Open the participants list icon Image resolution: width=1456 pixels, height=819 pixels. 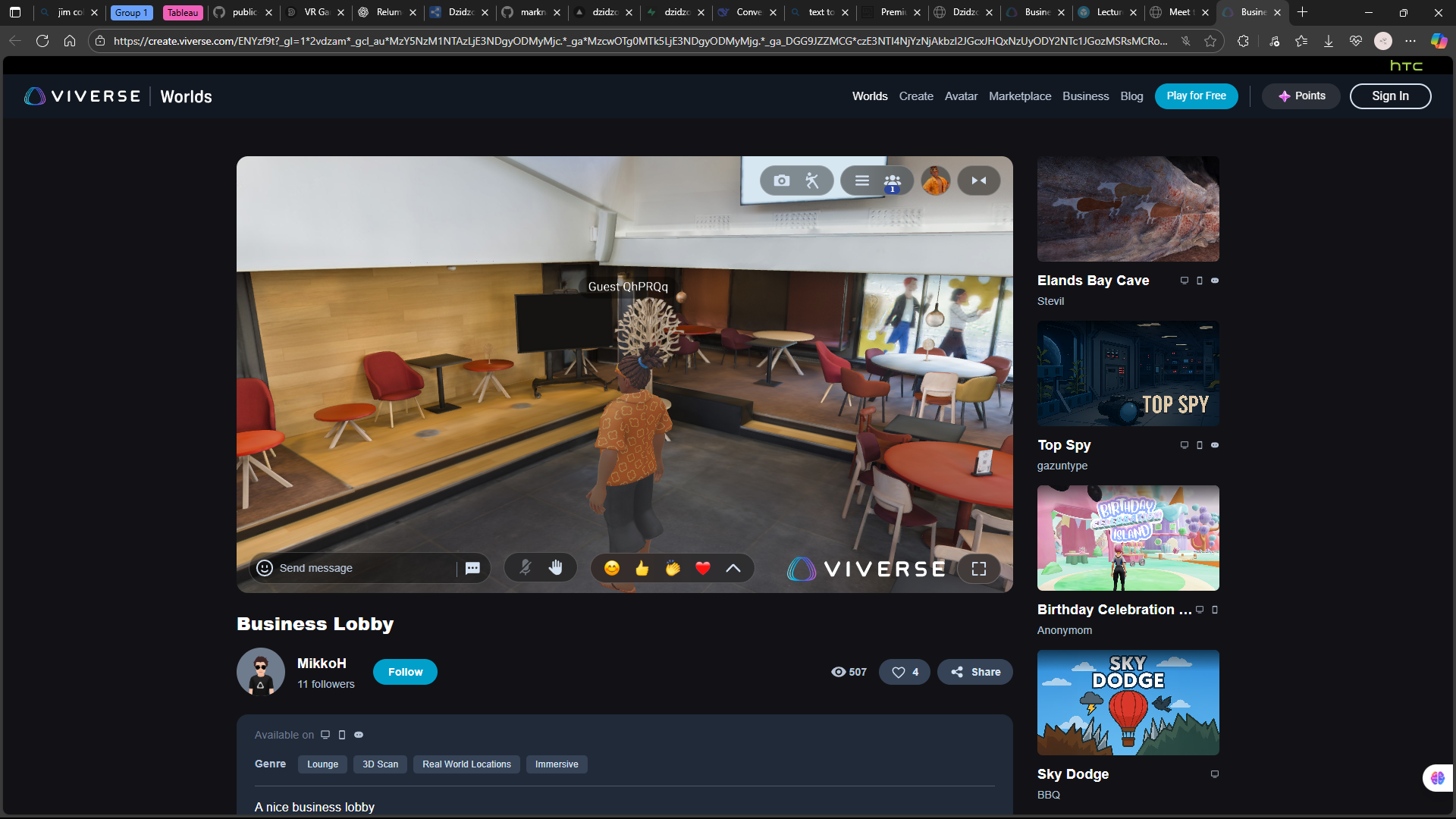(x=893, y=181)
